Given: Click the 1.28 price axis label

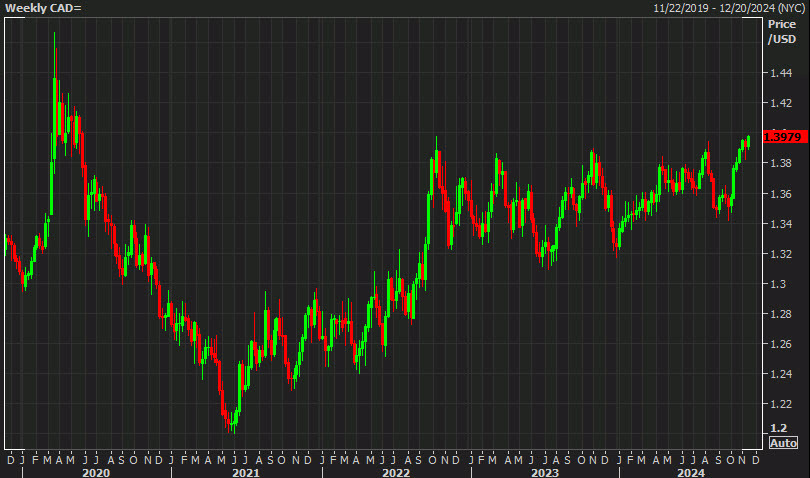Looking at the screenshot, I should (781, 314).
